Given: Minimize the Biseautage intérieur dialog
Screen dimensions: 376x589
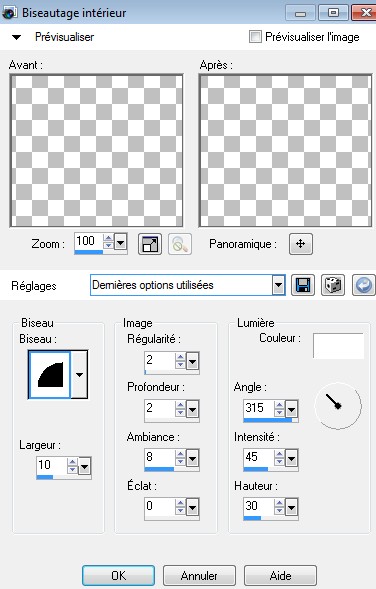Looking at the screenshot, I should pos(300,13).
